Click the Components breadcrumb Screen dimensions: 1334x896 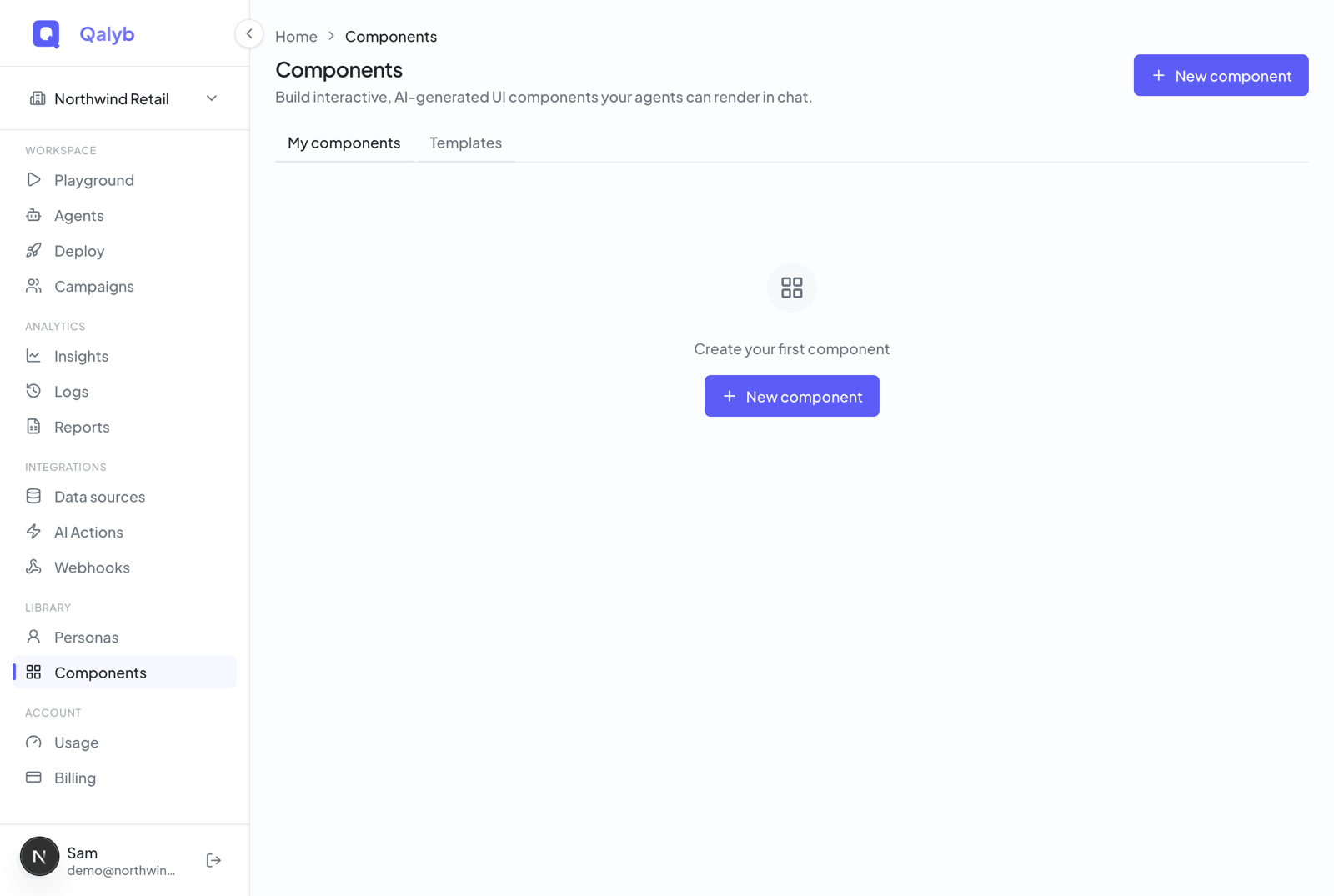point(391,37)
